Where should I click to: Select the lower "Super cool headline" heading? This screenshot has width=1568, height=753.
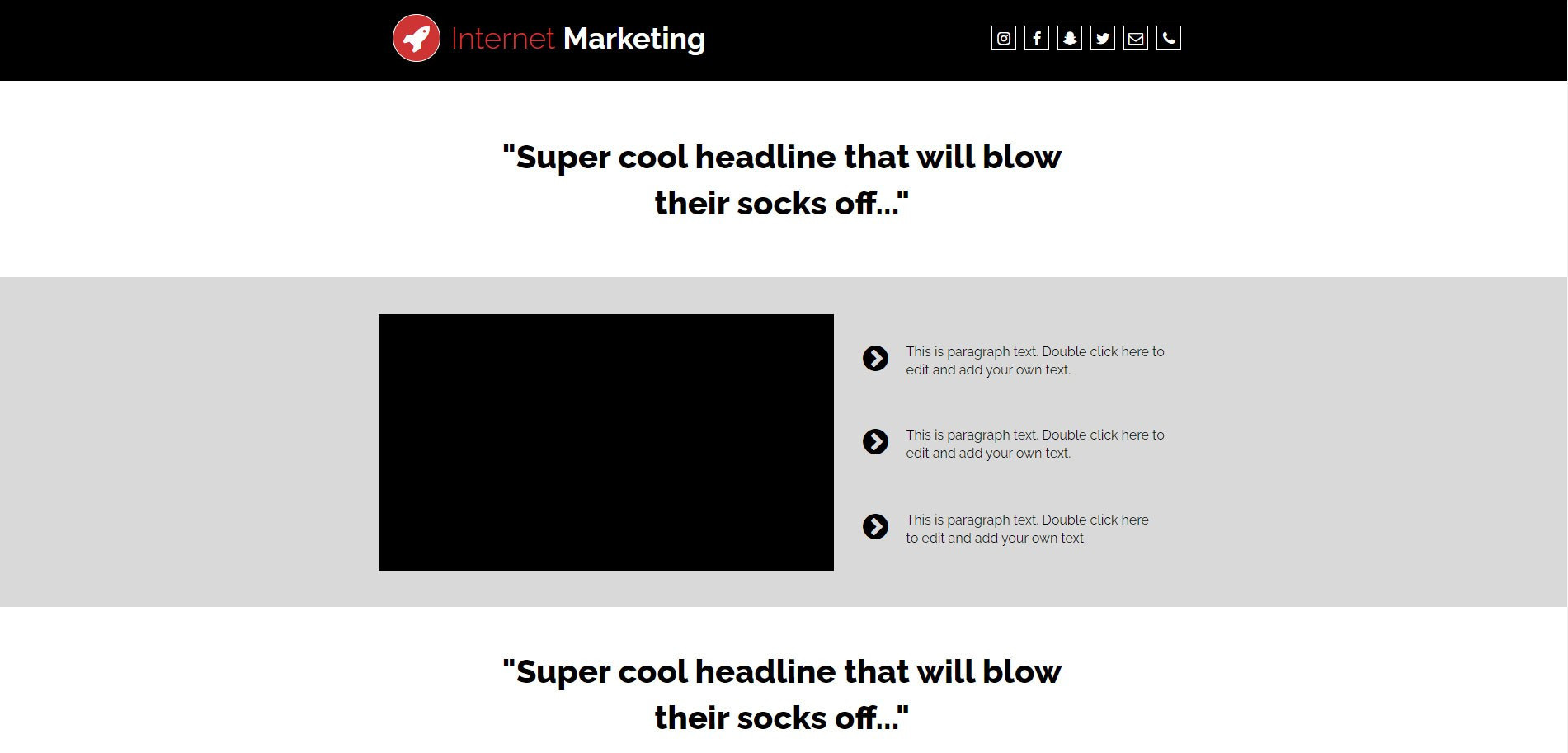pos(782,694)
